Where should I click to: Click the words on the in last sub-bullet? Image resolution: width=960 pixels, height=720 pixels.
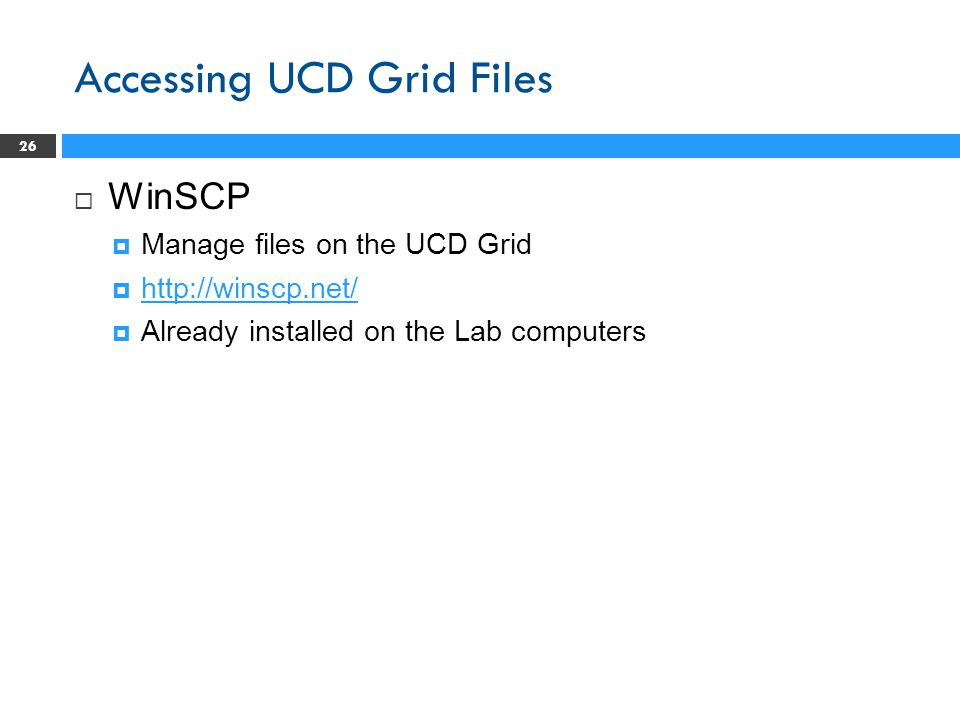pos(404,331)
